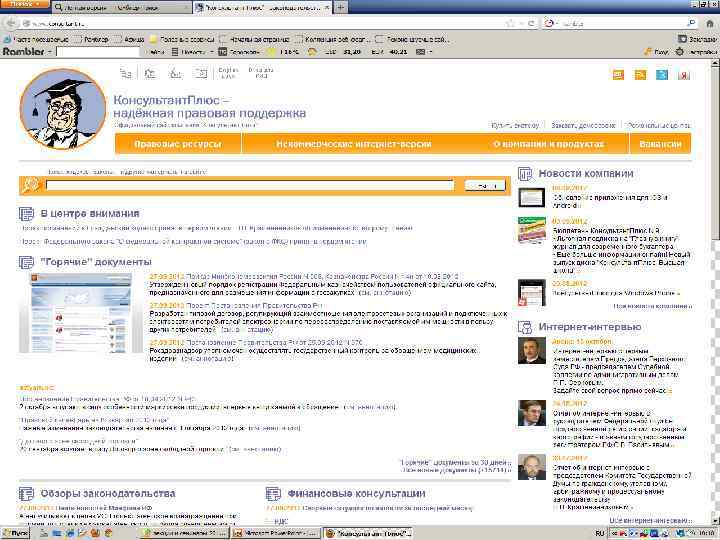Click the magnifier icon in orange search bar
This screenshot has height=540, width=720.
pos(31,186)
